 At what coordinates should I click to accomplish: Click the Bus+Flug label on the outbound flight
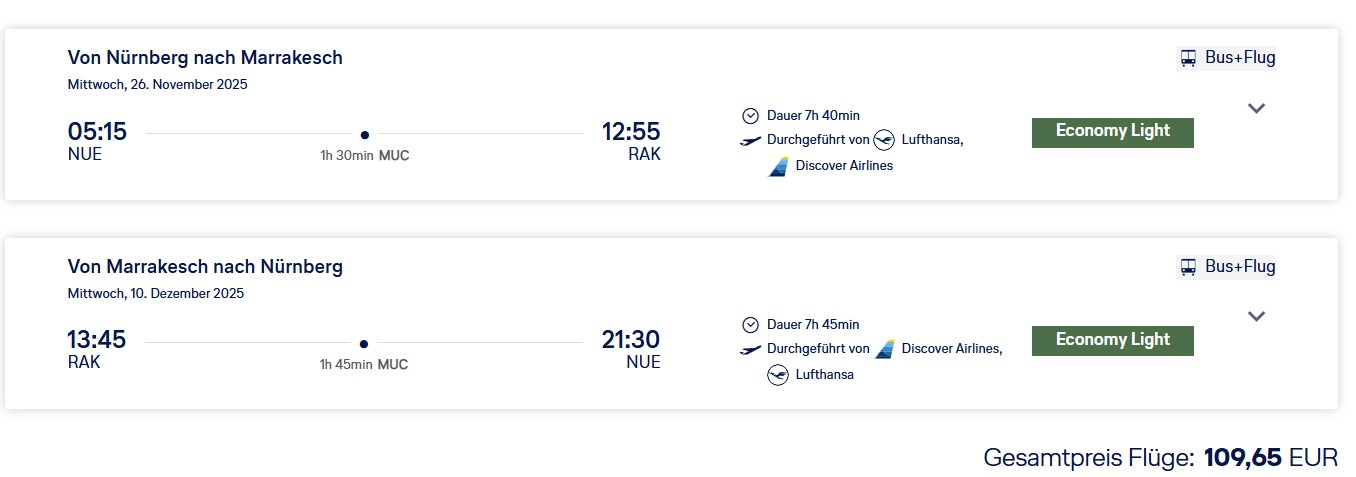(x=1240, y=58)
